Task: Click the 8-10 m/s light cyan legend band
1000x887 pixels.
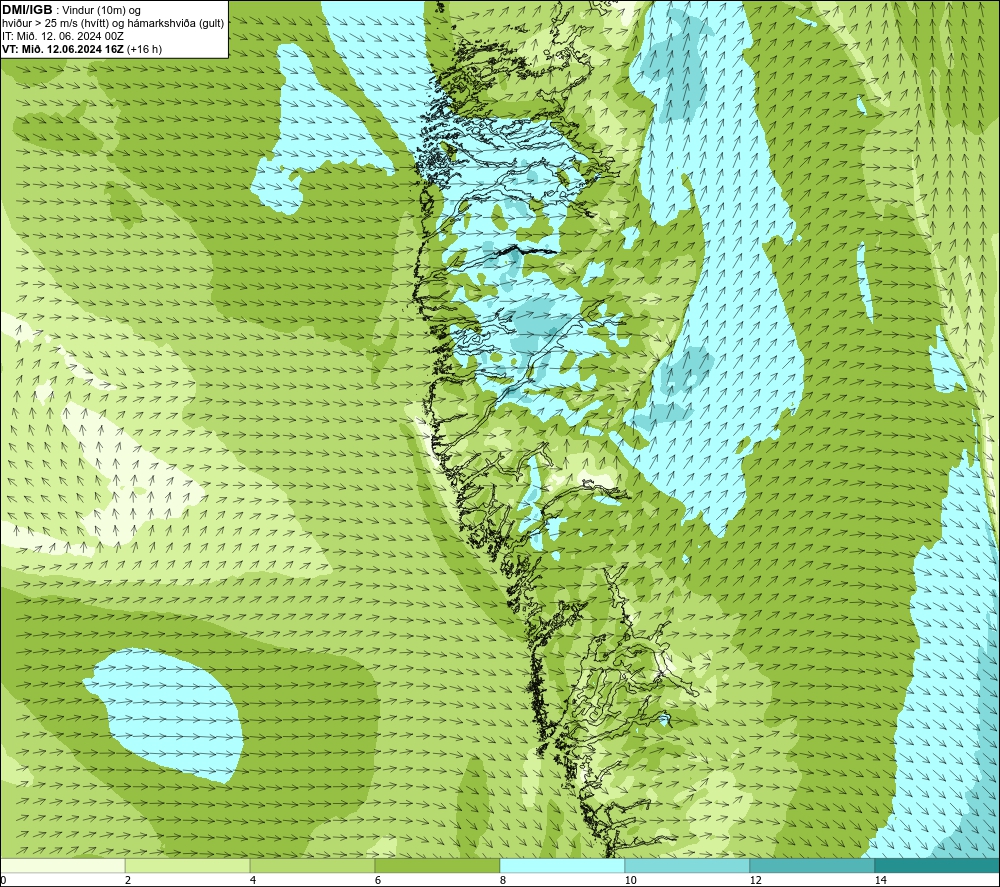Action: click(x=562, y=865)
